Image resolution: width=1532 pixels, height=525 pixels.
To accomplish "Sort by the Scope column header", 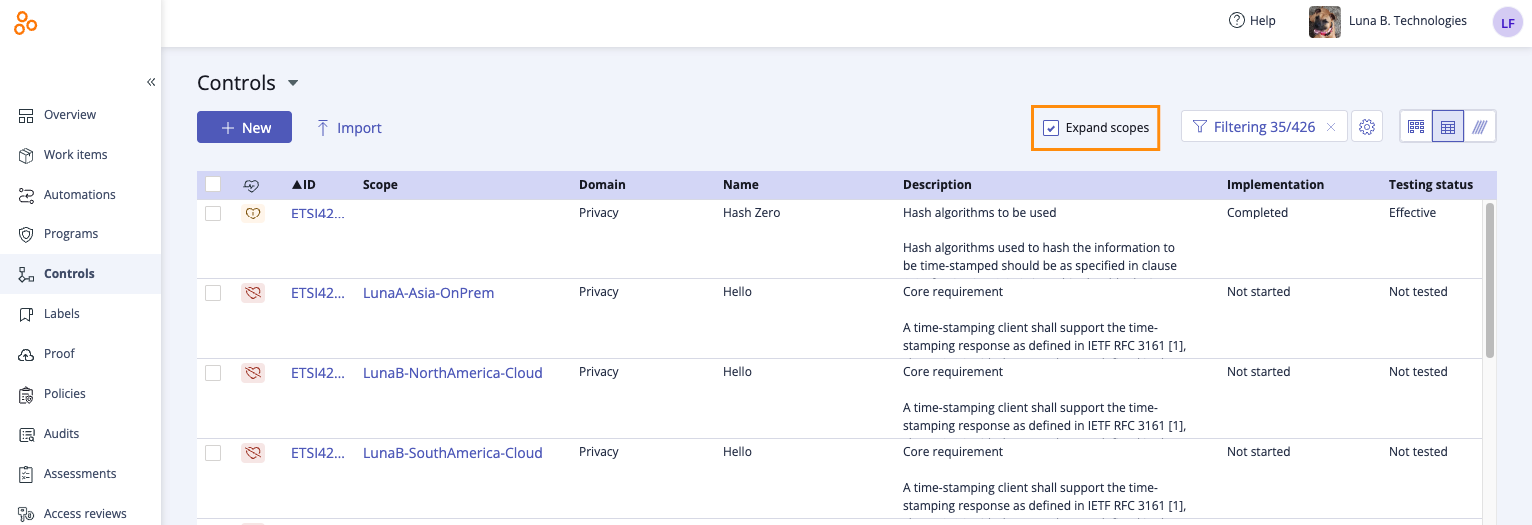I will [380, 185].
